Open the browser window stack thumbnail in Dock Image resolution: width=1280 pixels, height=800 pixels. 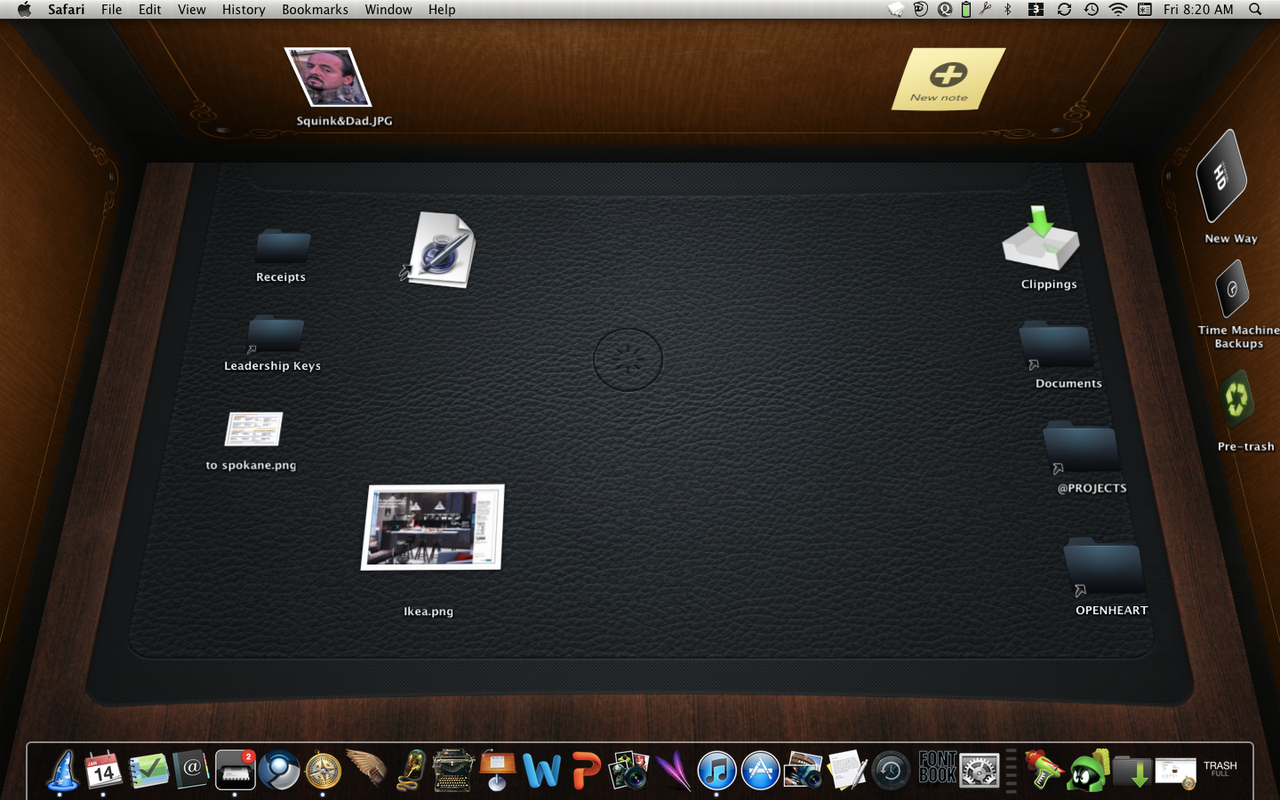pos(1176,771)
